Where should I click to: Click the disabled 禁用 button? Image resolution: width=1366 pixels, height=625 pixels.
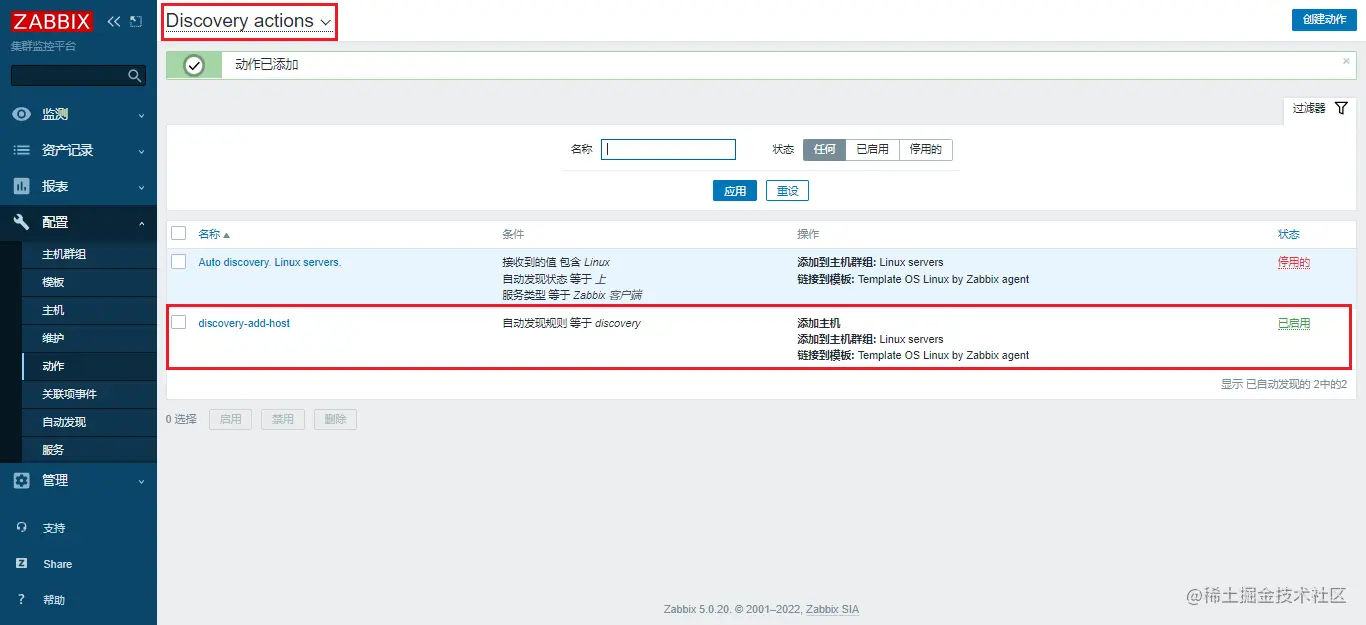pos(283,419)
